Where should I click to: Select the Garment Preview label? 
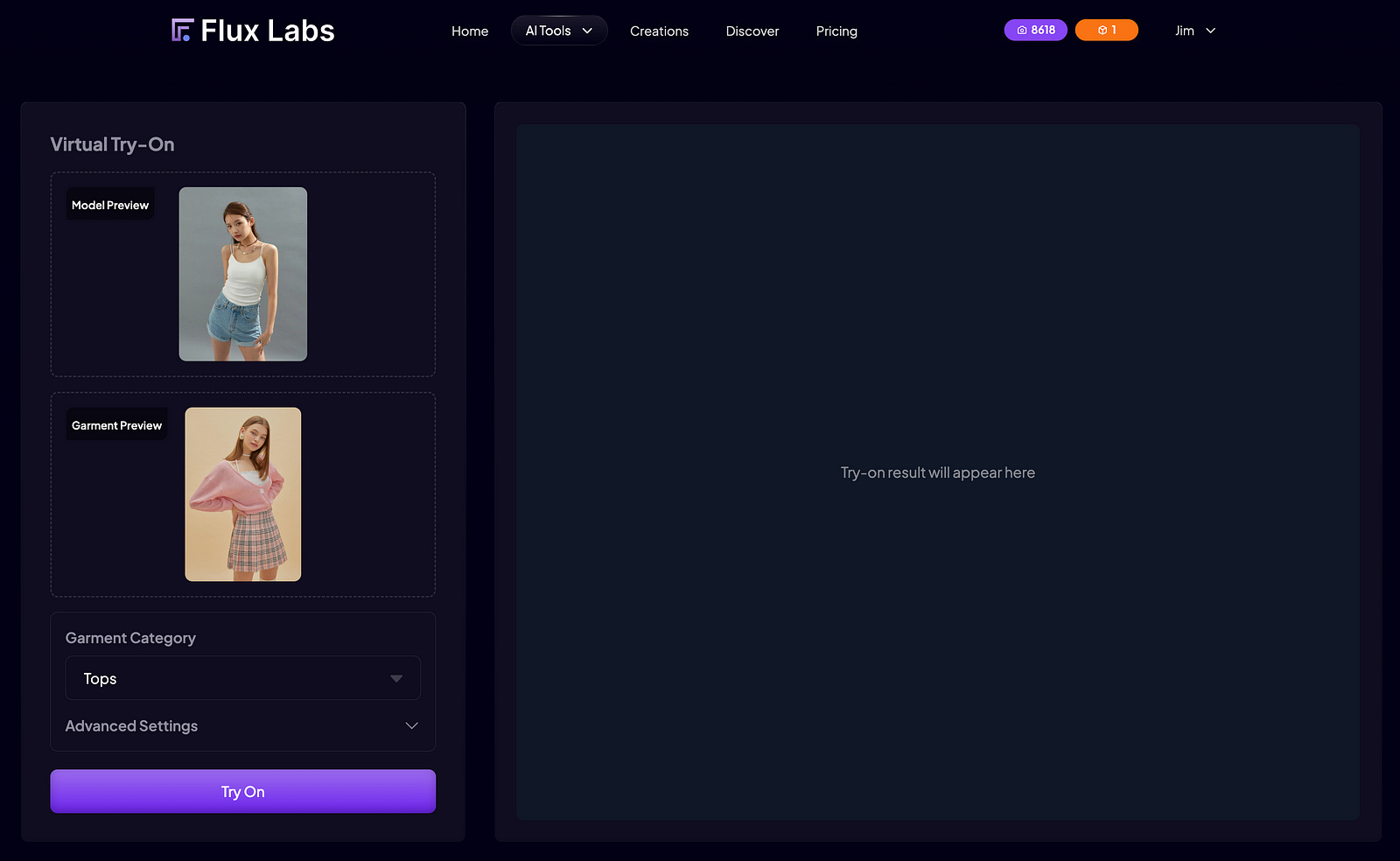click(x=116, y=425)
